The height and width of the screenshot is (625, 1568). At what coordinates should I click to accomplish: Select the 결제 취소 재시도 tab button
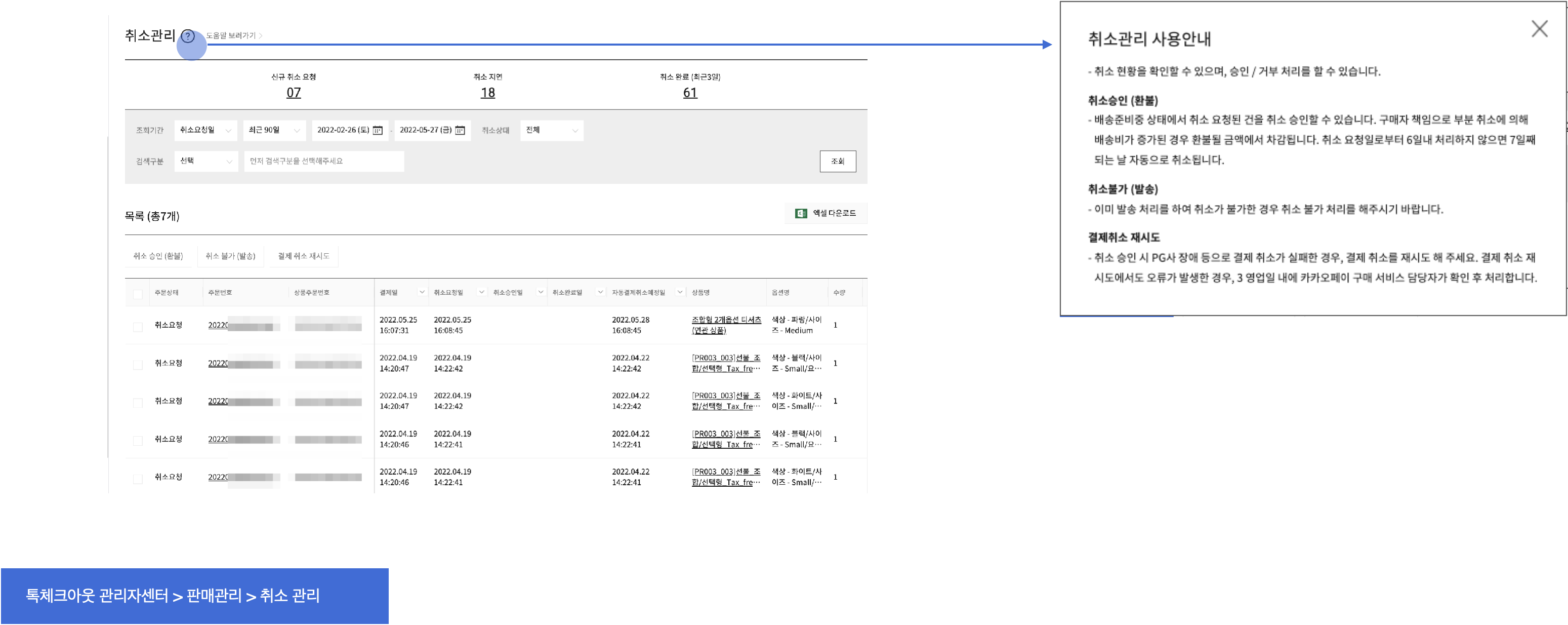tap(303, 256)
